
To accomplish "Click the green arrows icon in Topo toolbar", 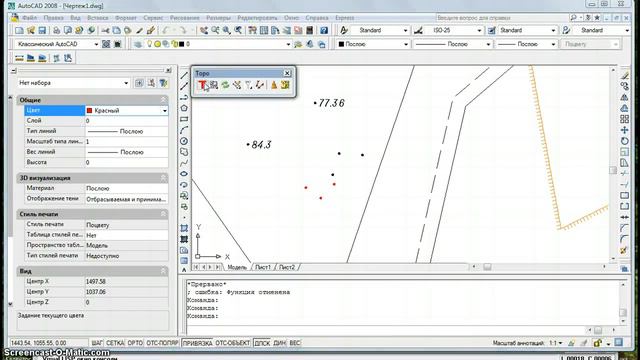I will pos(225,85).
